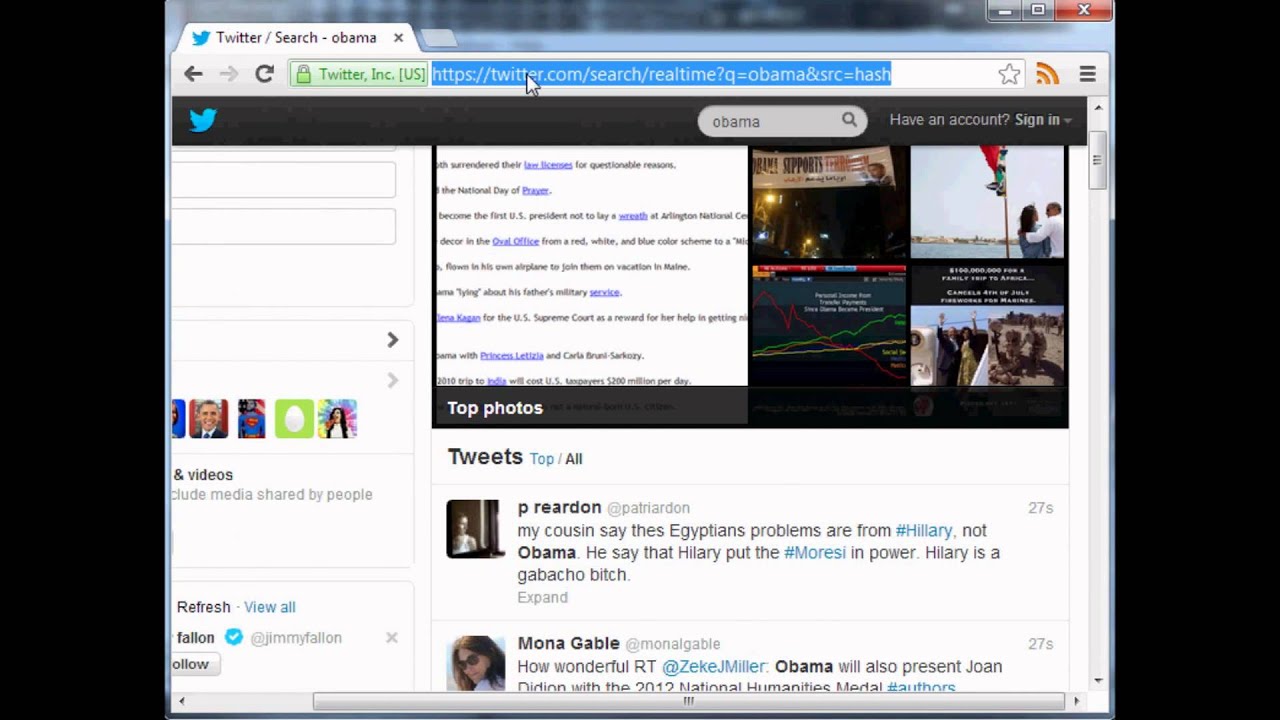The width and height of the screenshot is (1280, 720).
Task: Open the Chrome menu hamburger icon
Action: [x=1087, y=74]
